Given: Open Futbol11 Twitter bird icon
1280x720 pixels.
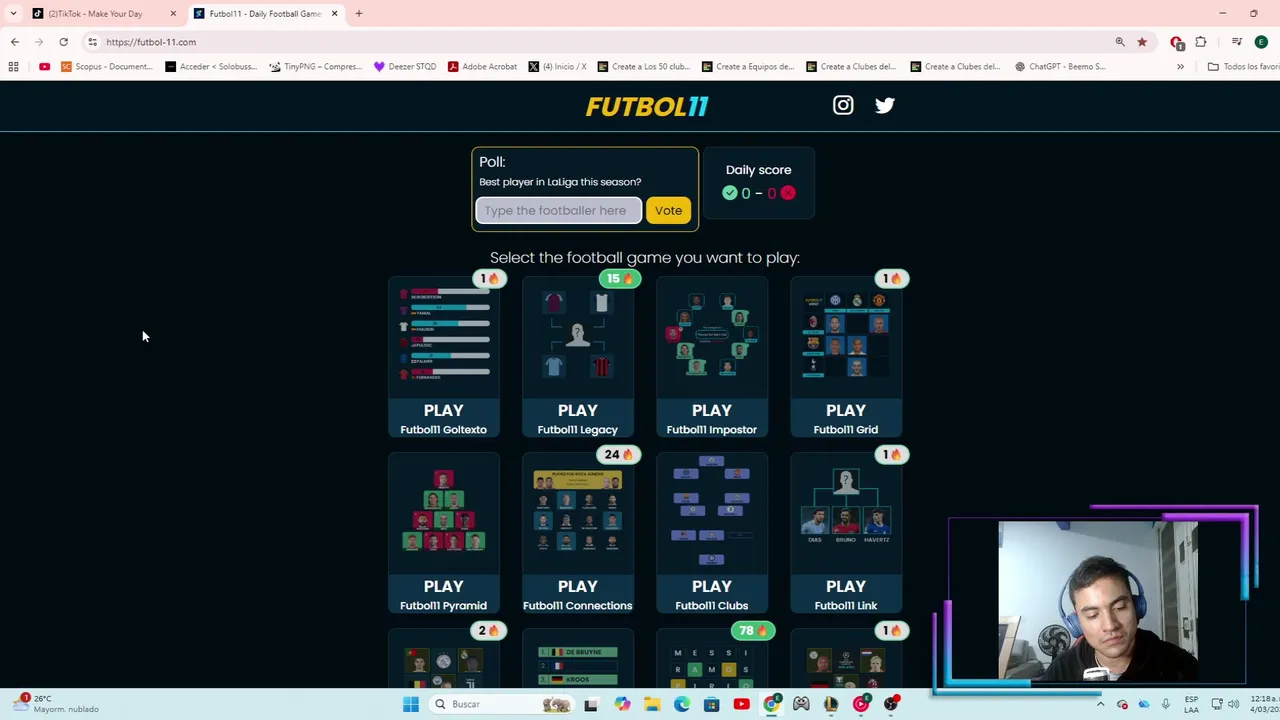Looking at the screenshot, I should (885, 105).
